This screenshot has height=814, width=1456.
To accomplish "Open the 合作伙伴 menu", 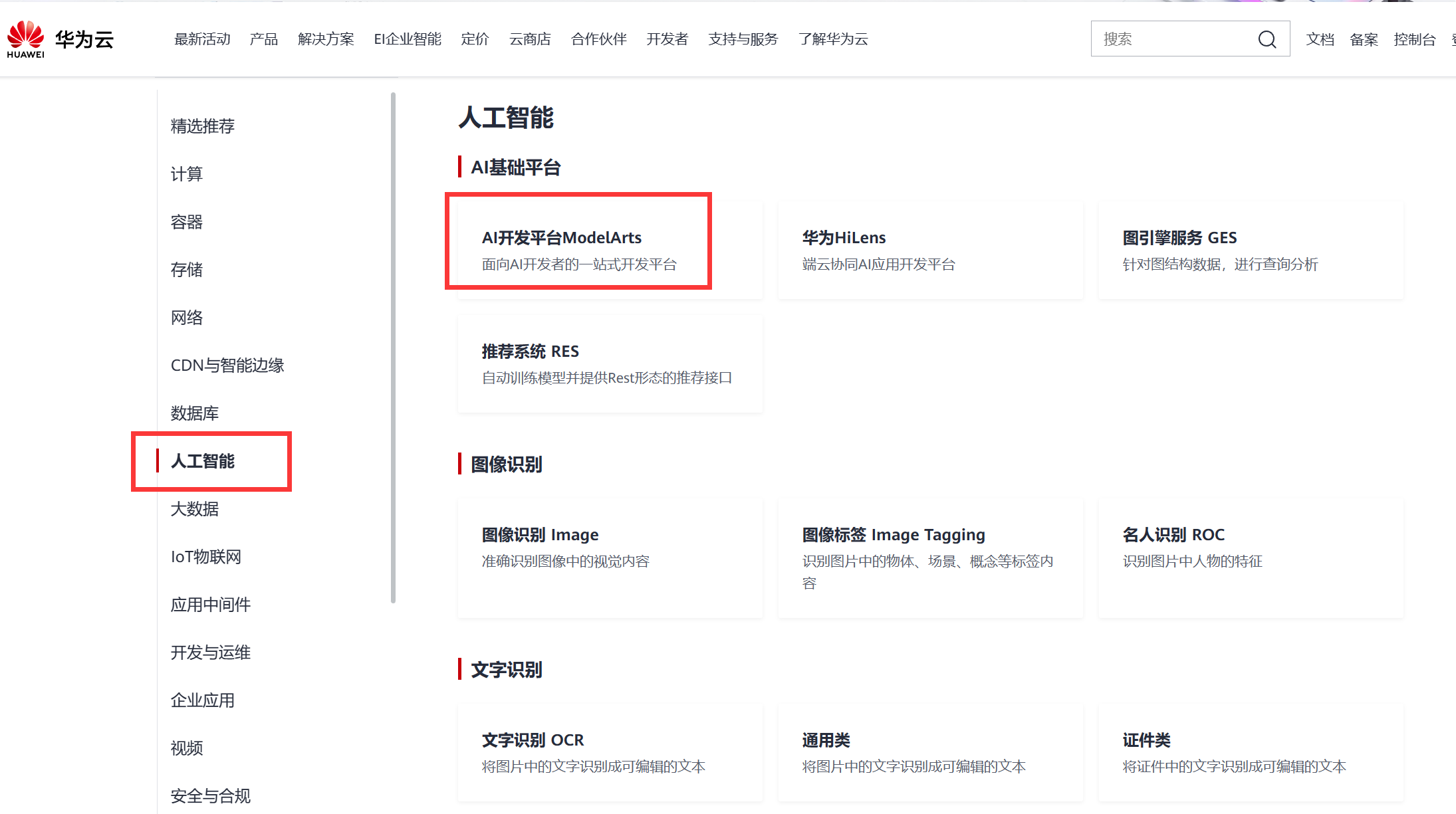I will click(x=598, y=39).
